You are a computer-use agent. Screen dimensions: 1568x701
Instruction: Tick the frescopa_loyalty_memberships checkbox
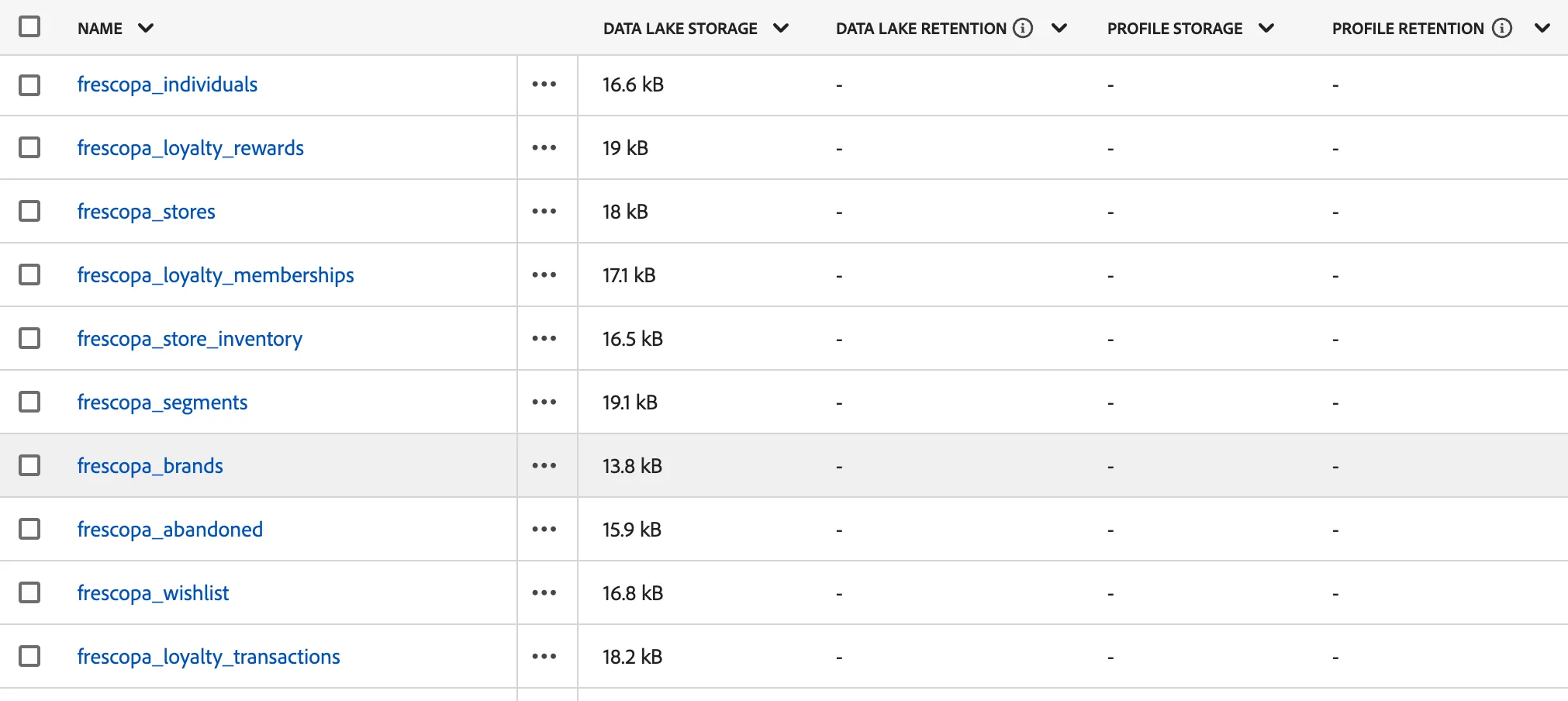click(x=29, y=275)
